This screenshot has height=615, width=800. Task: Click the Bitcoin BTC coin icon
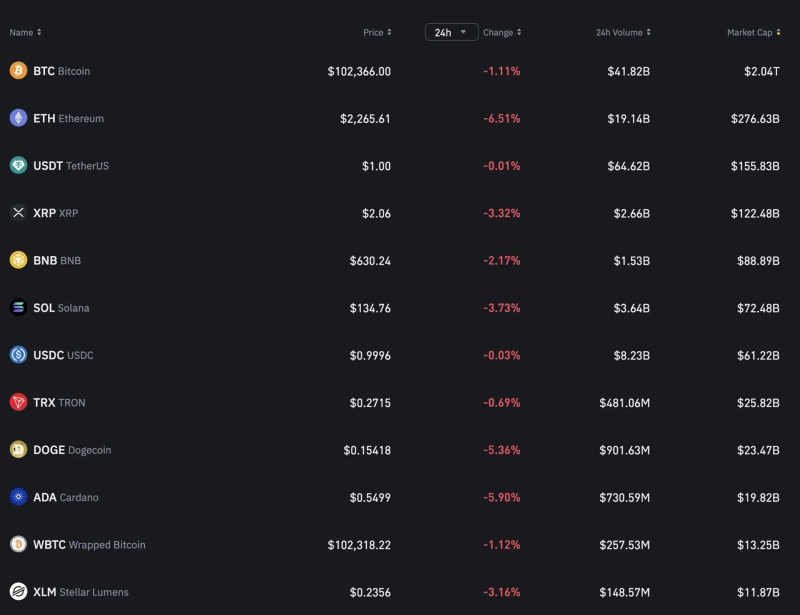pos(18,71)
